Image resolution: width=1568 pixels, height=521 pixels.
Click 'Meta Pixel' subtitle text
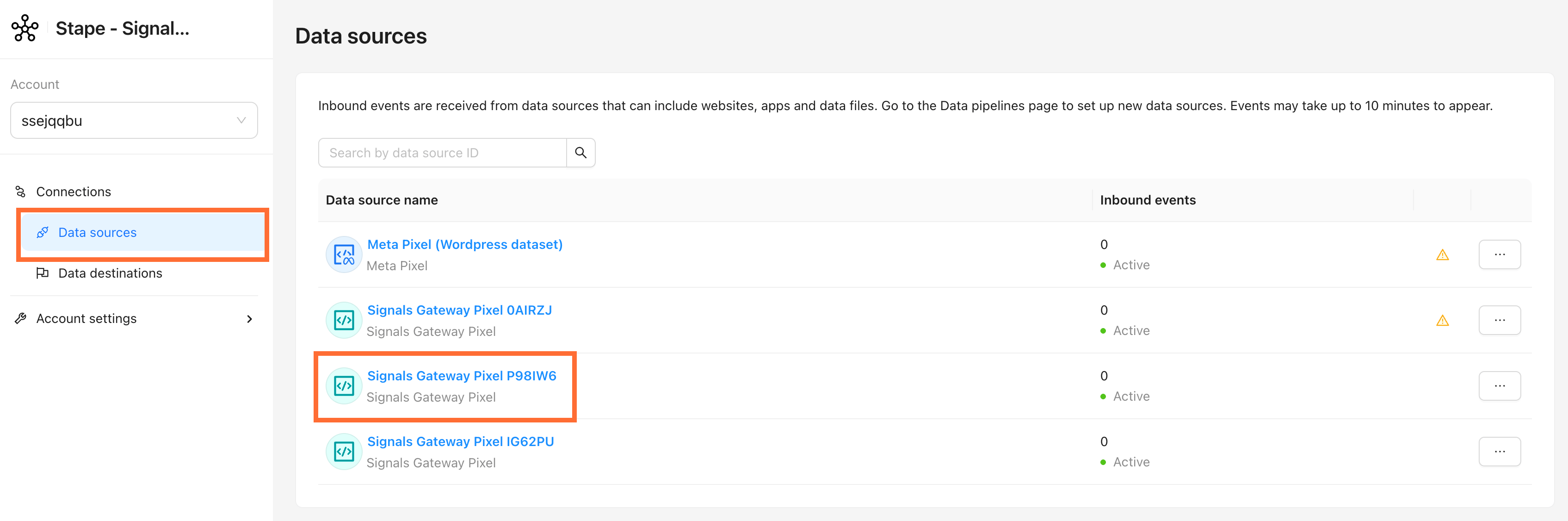397,266
